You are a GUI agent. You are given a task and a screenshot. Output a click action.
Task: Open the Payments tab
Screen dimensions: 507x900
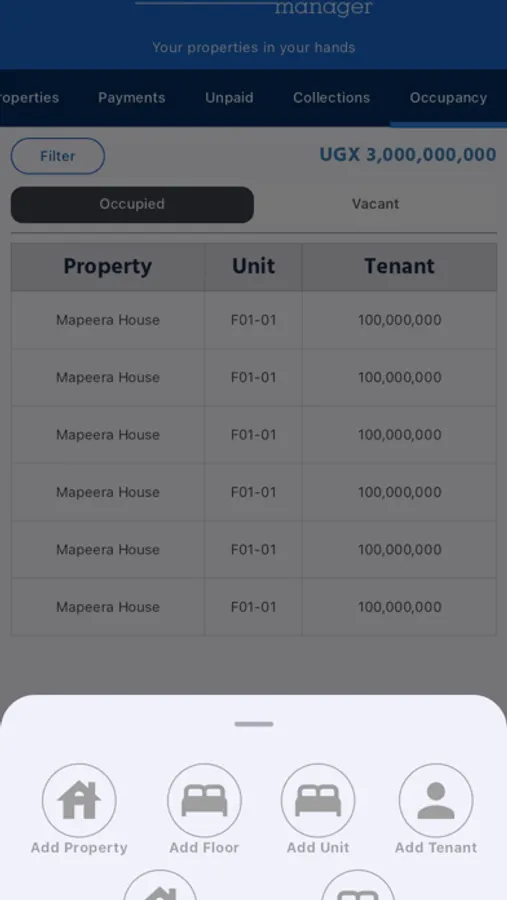131,98
